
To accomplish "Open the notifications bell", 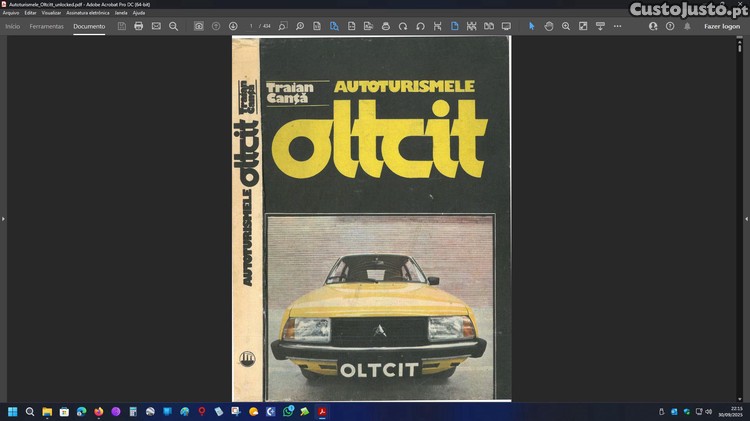I will tap(686, 26).
